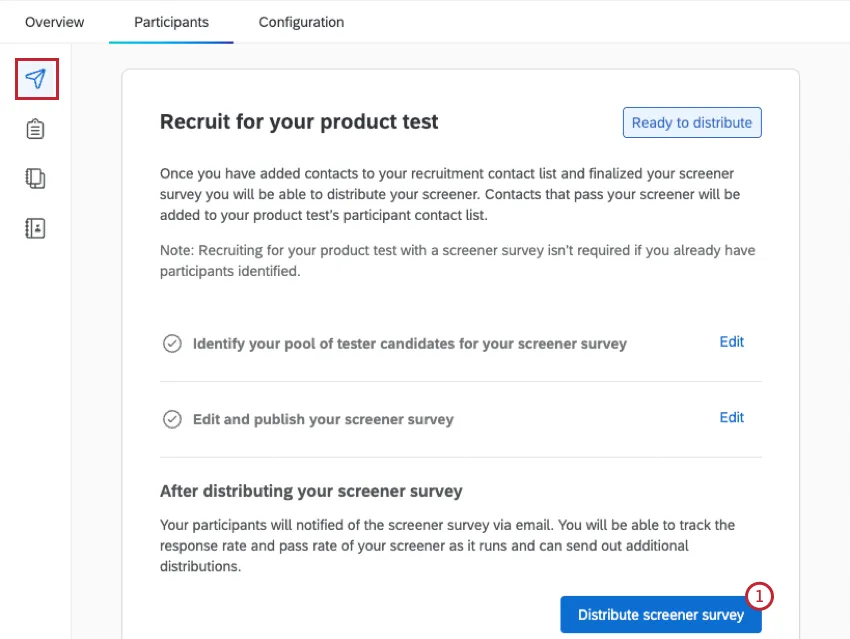Image resolution: width=850 pixels, height=639 pixels.
Task: Click the Distribute screener survey button
Action: pyautogui.click(x=660, y=615)
